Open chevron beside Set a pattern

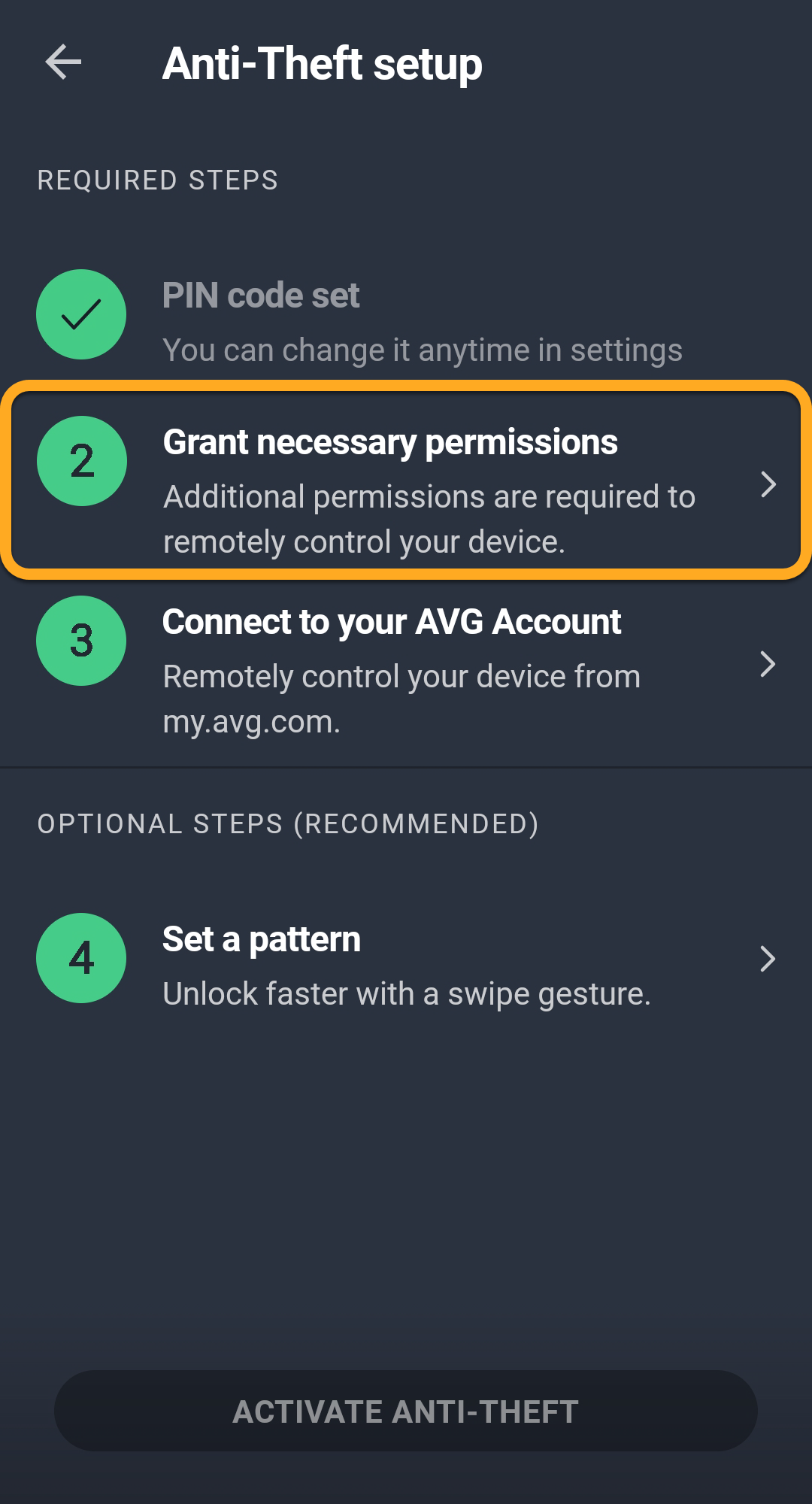(768, 959)
